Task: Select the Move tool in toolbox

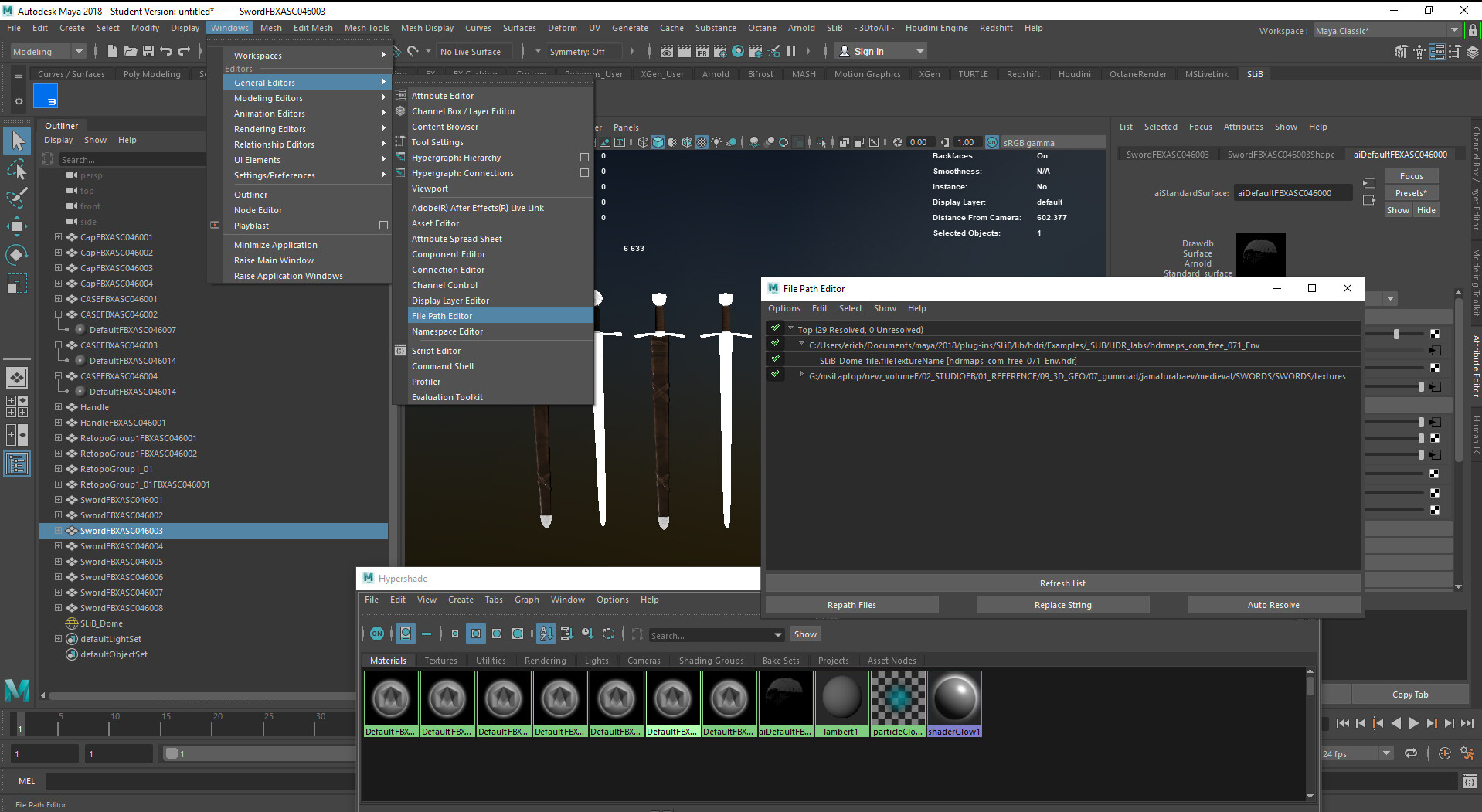Action: (x=17, y=226)
